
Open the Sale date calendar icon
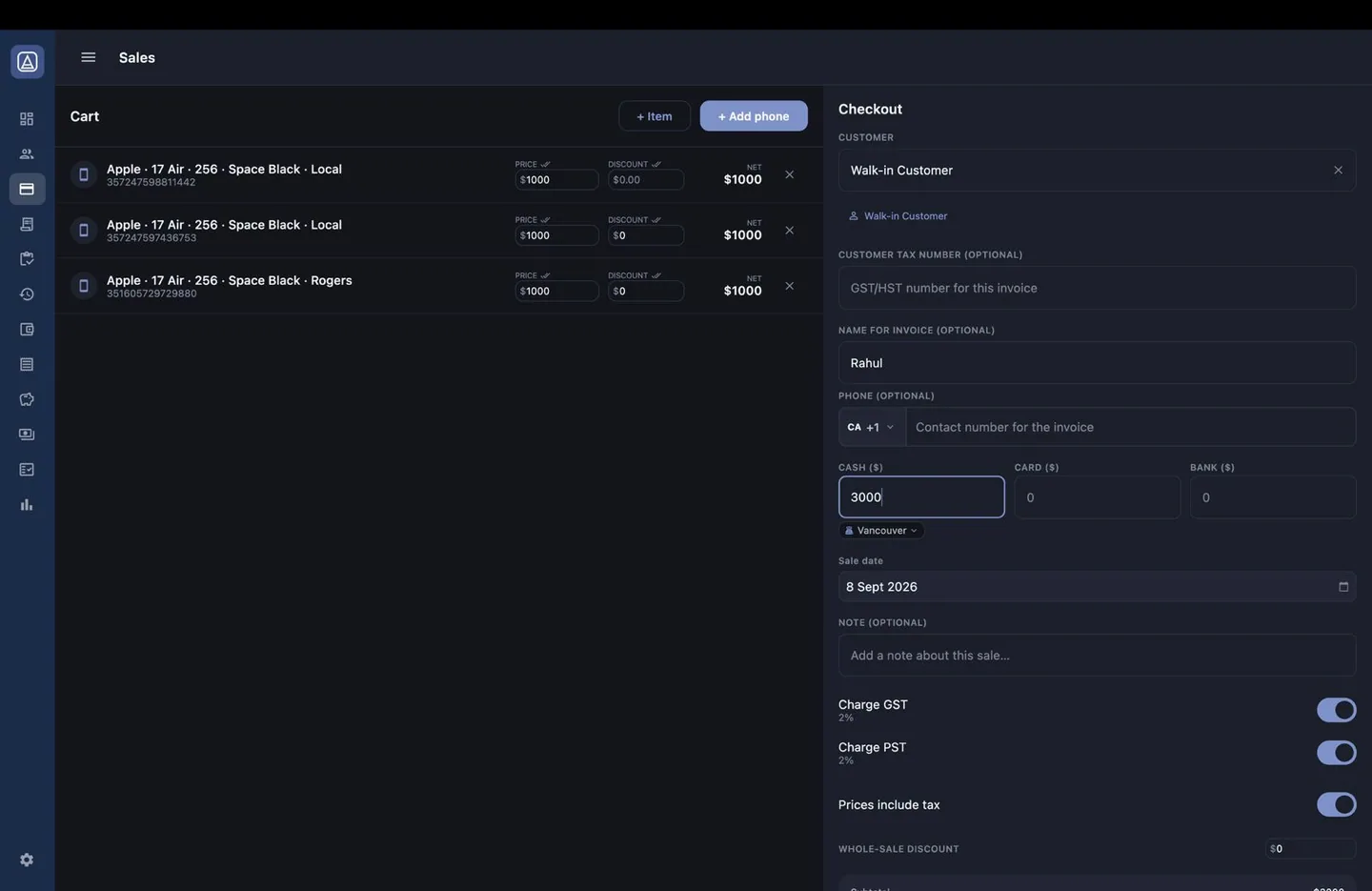1343,587
